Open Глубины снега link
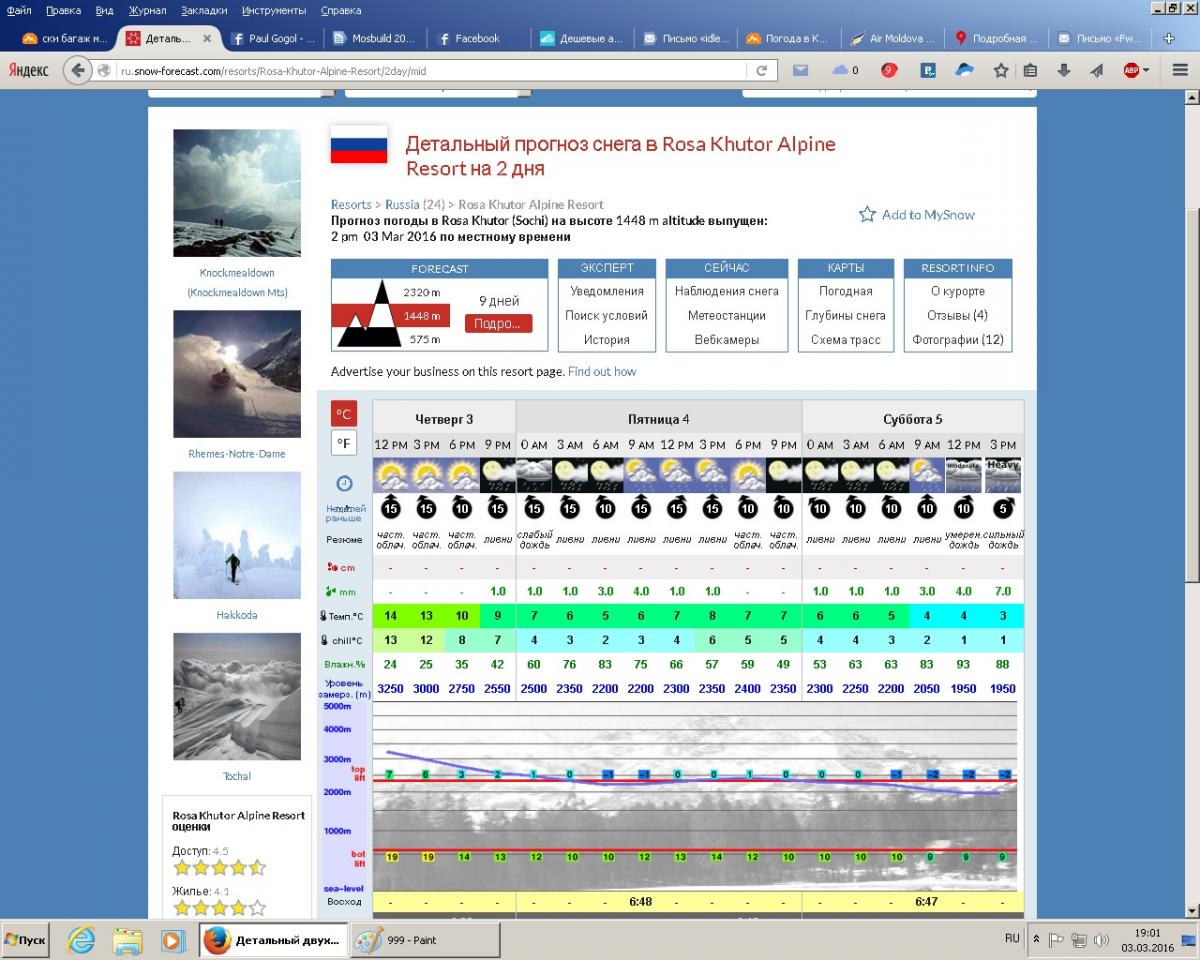 click(845, 315)
